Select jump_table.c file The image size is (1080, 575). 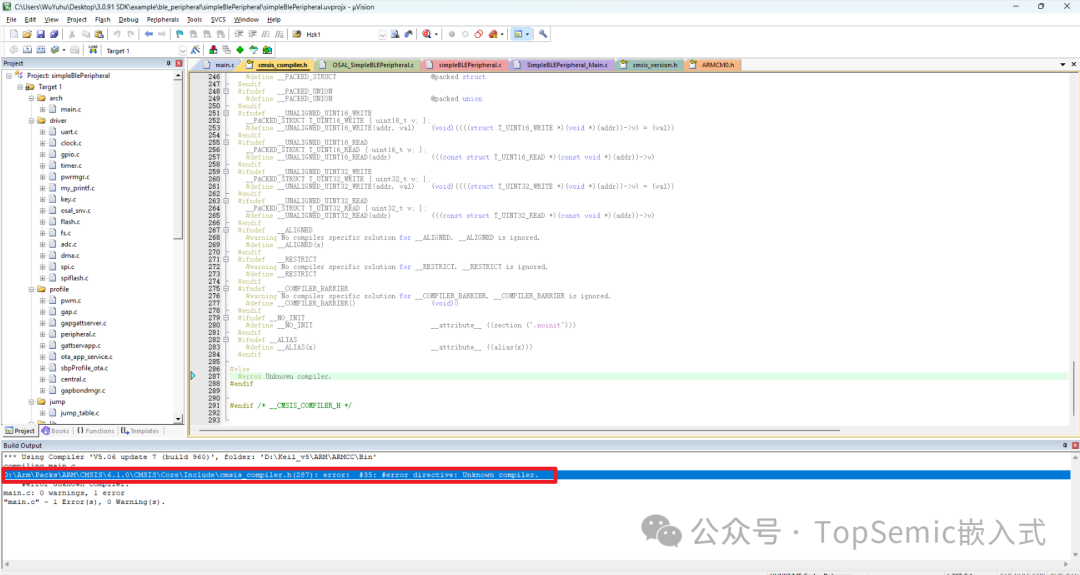pyautogui.click(x=79, y=413)
